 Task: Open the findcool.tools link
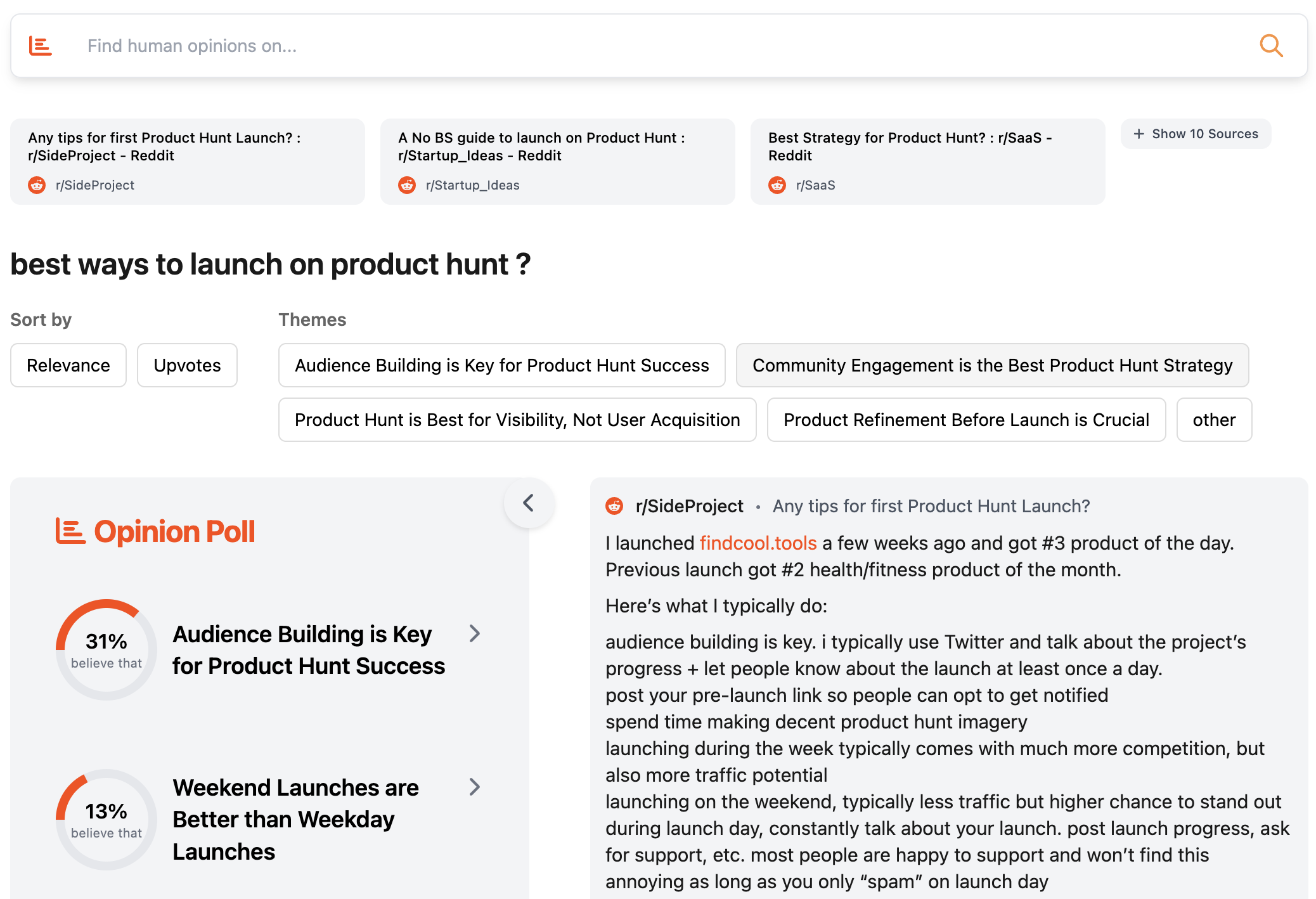pyautogui.click(x=758, y=543)
